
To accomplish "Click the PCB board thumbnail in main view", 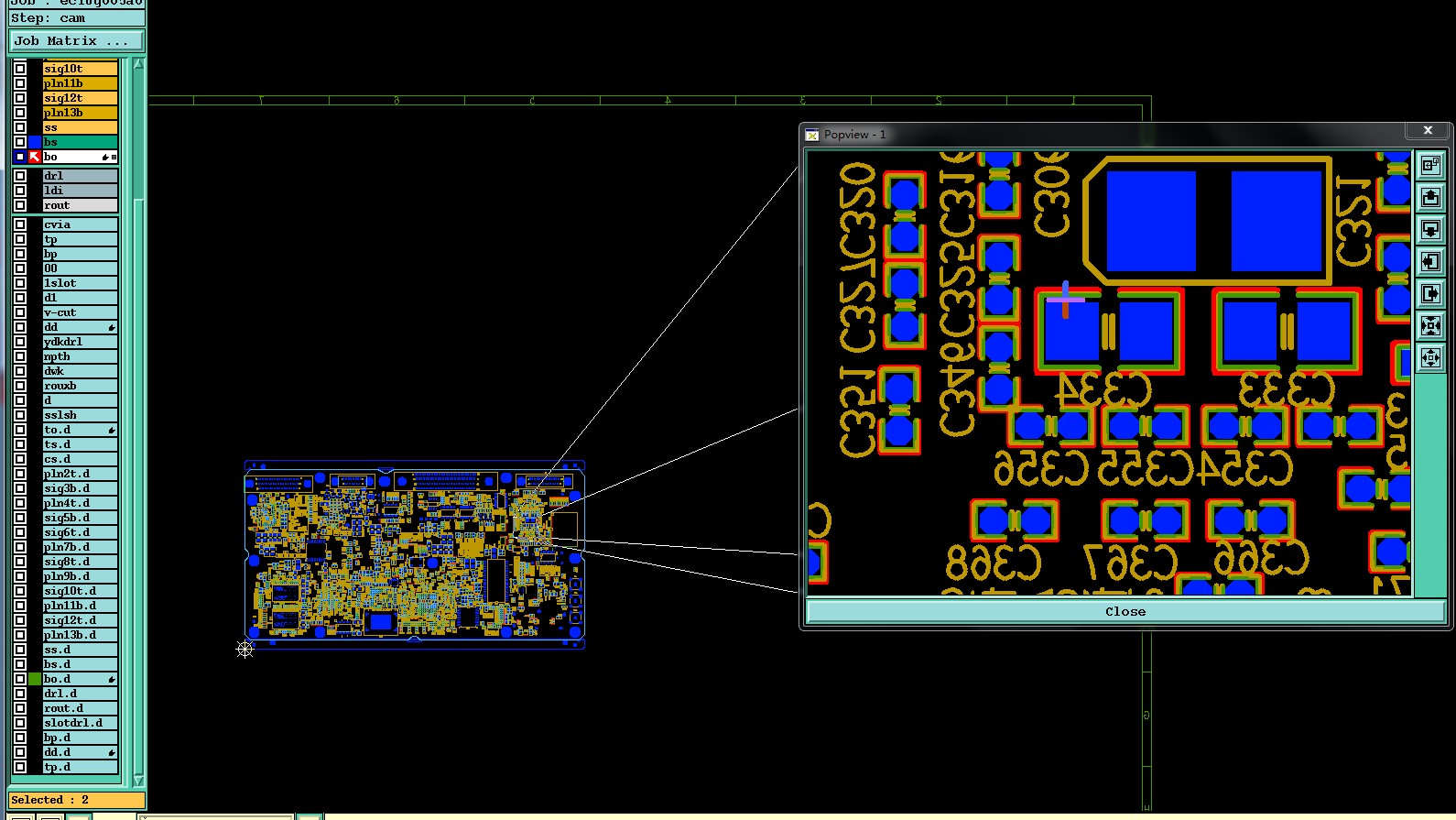I will [x=414, y=554].
